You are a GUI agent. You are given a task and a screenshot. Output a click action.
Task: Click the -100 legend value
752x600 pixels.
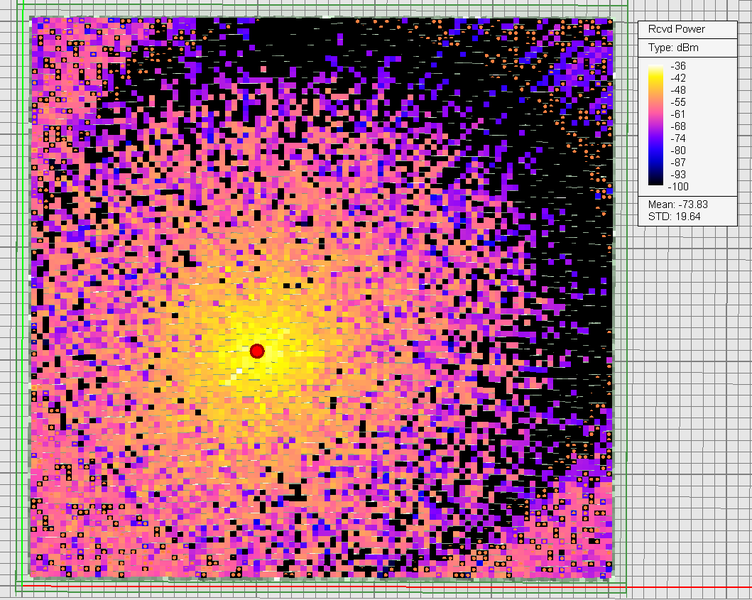tap(678, 186)
